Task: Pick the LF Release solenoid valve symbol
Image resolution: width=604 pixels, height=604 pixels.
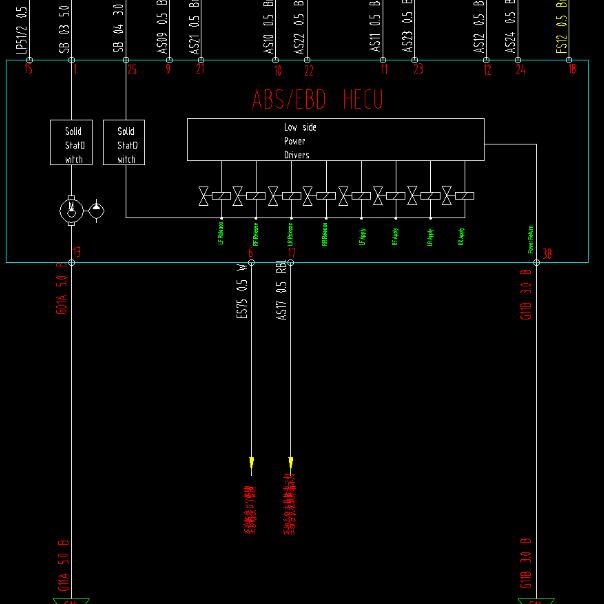Action: point(215,196)
